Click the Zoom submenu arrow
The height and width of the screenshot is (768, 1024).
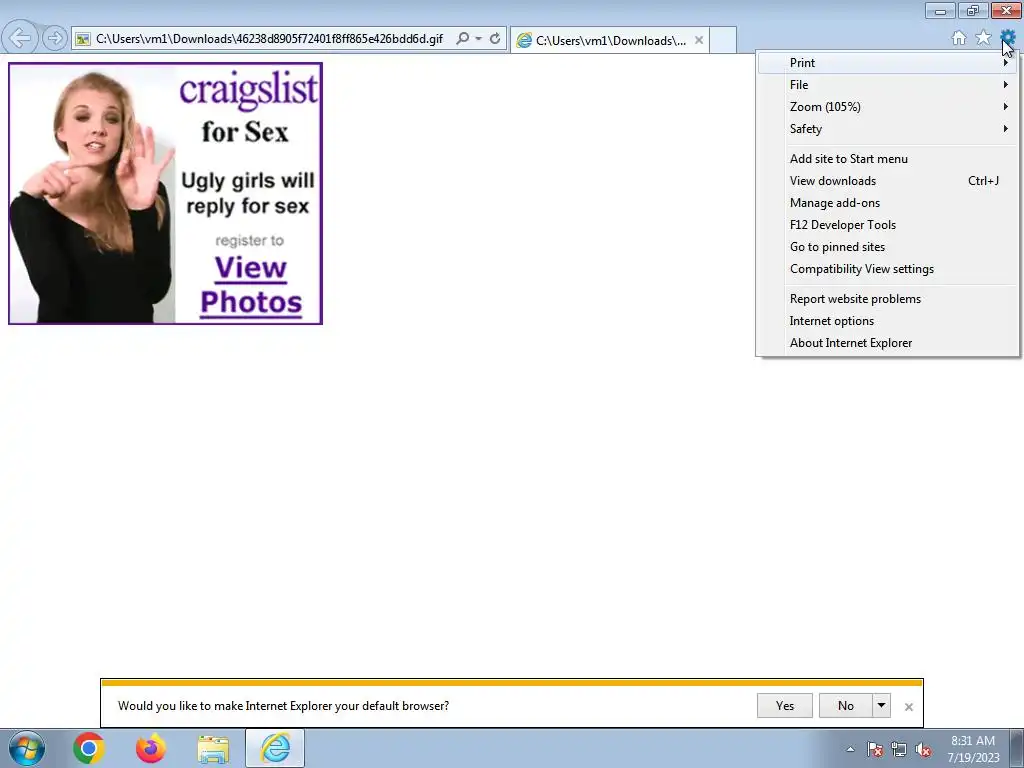coord(1006,107)
